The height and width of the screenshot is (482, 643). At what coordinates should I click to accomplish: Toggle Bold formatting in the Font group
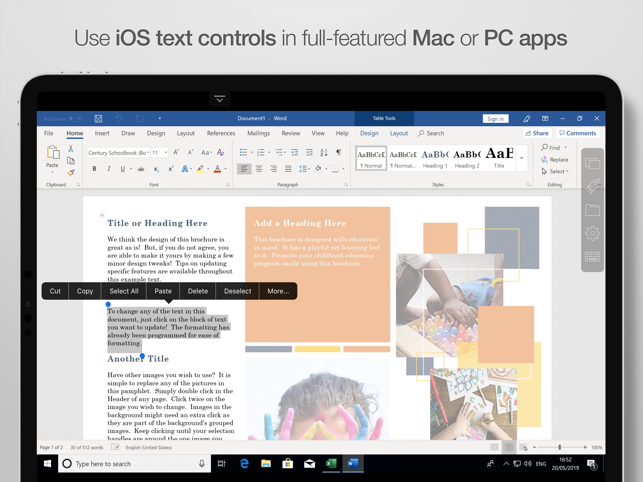[x=94, y=169]
